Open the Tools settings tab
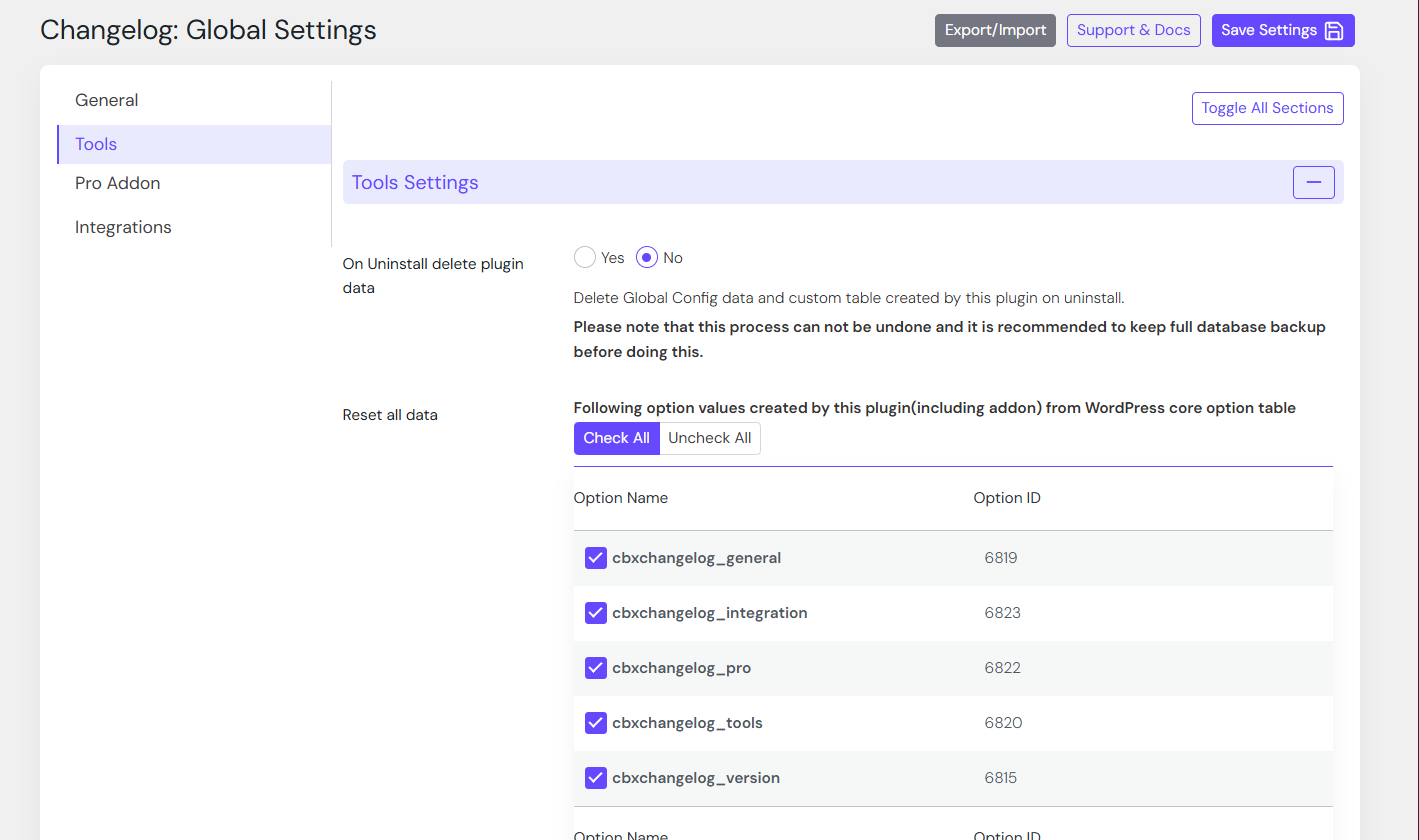 [194, 144]
